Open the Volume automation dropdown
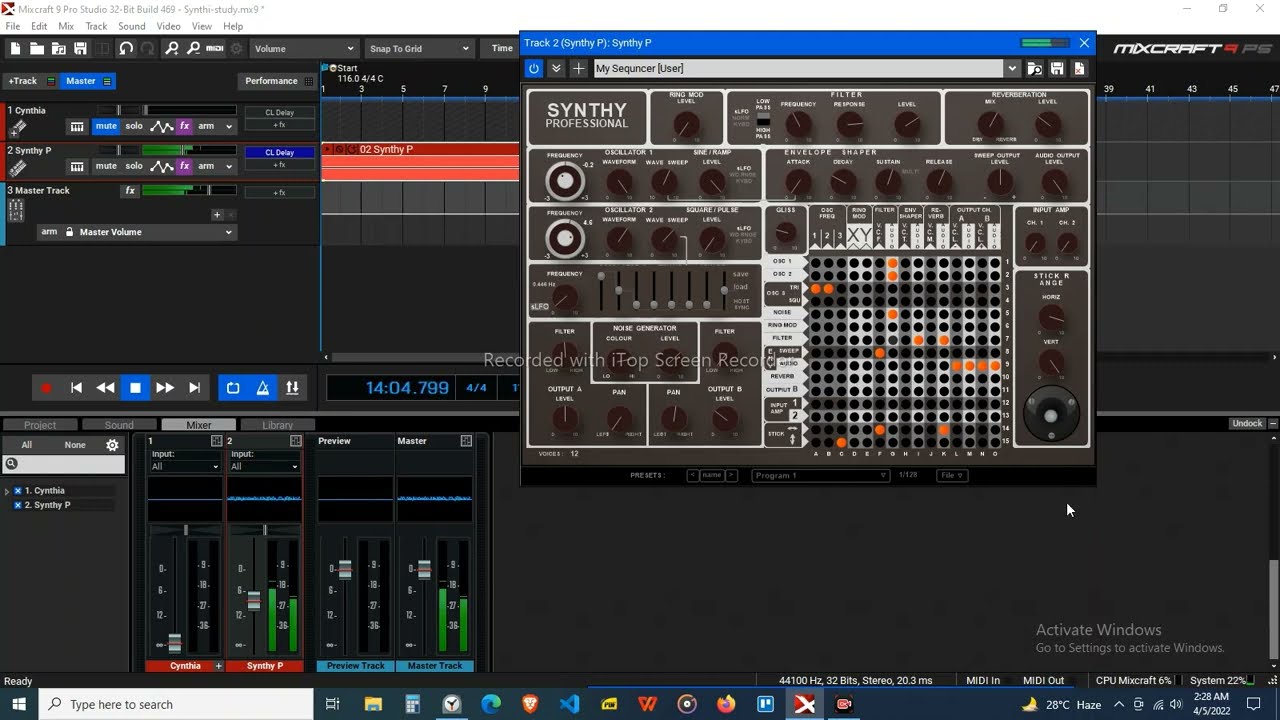 click(304, 48)
